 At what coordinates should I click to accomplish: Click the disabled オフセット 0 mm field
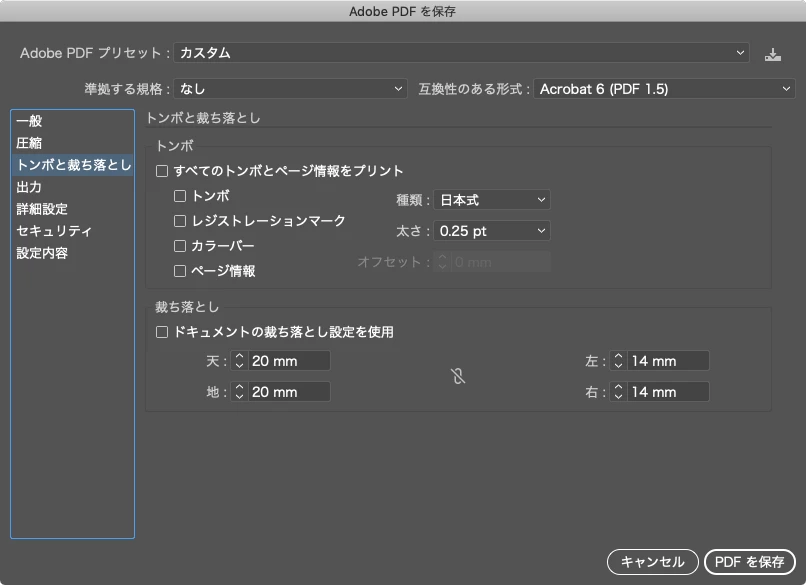tap(501, 262)
